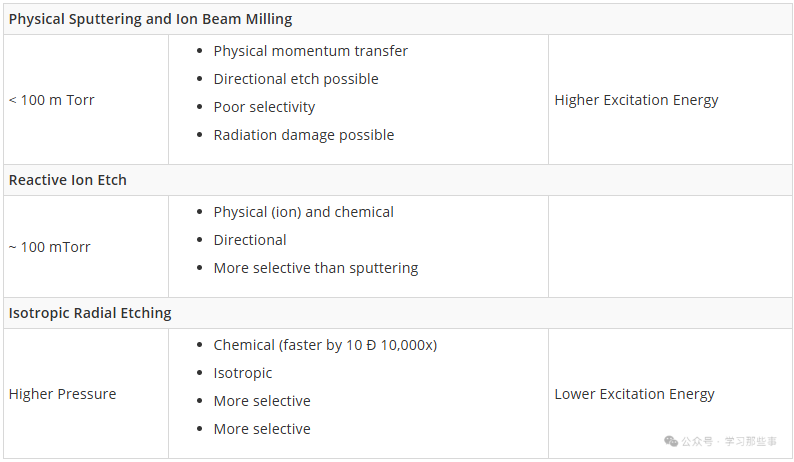The image size is (794, 462).
Task: Click the watermark Chinese account text
Action: click(x=729, y=441)
